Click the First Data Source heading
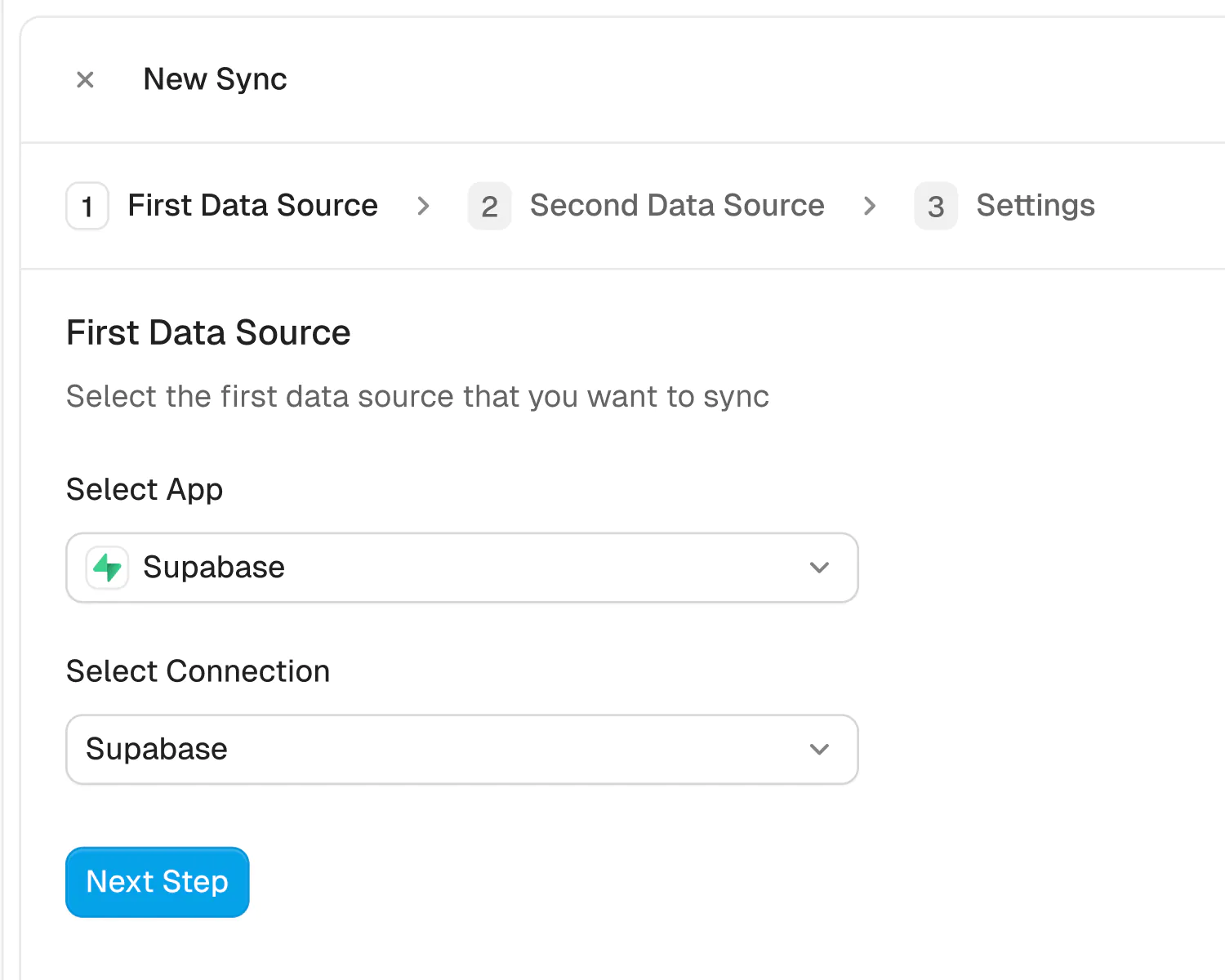The height and width of the screenshot is (980, 1225). (x=208, y=333)
